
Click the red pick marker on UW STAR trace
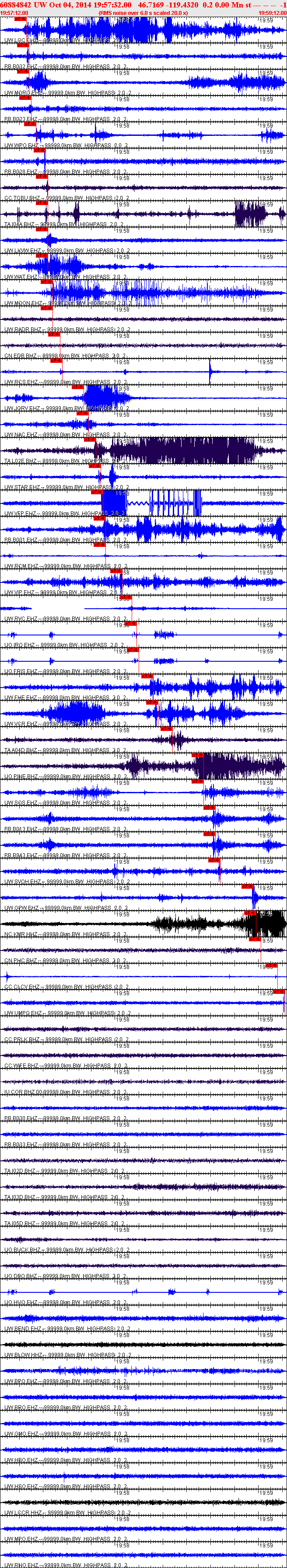coord(94,466)
